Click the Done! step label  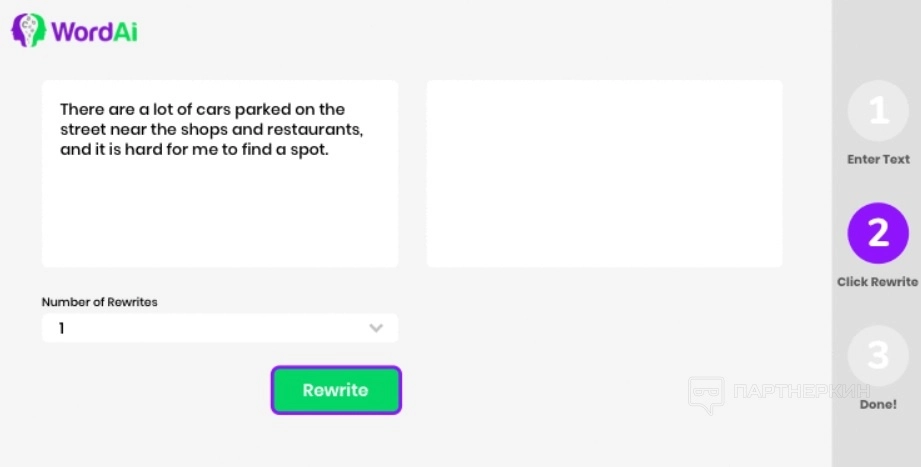[878, 405]
